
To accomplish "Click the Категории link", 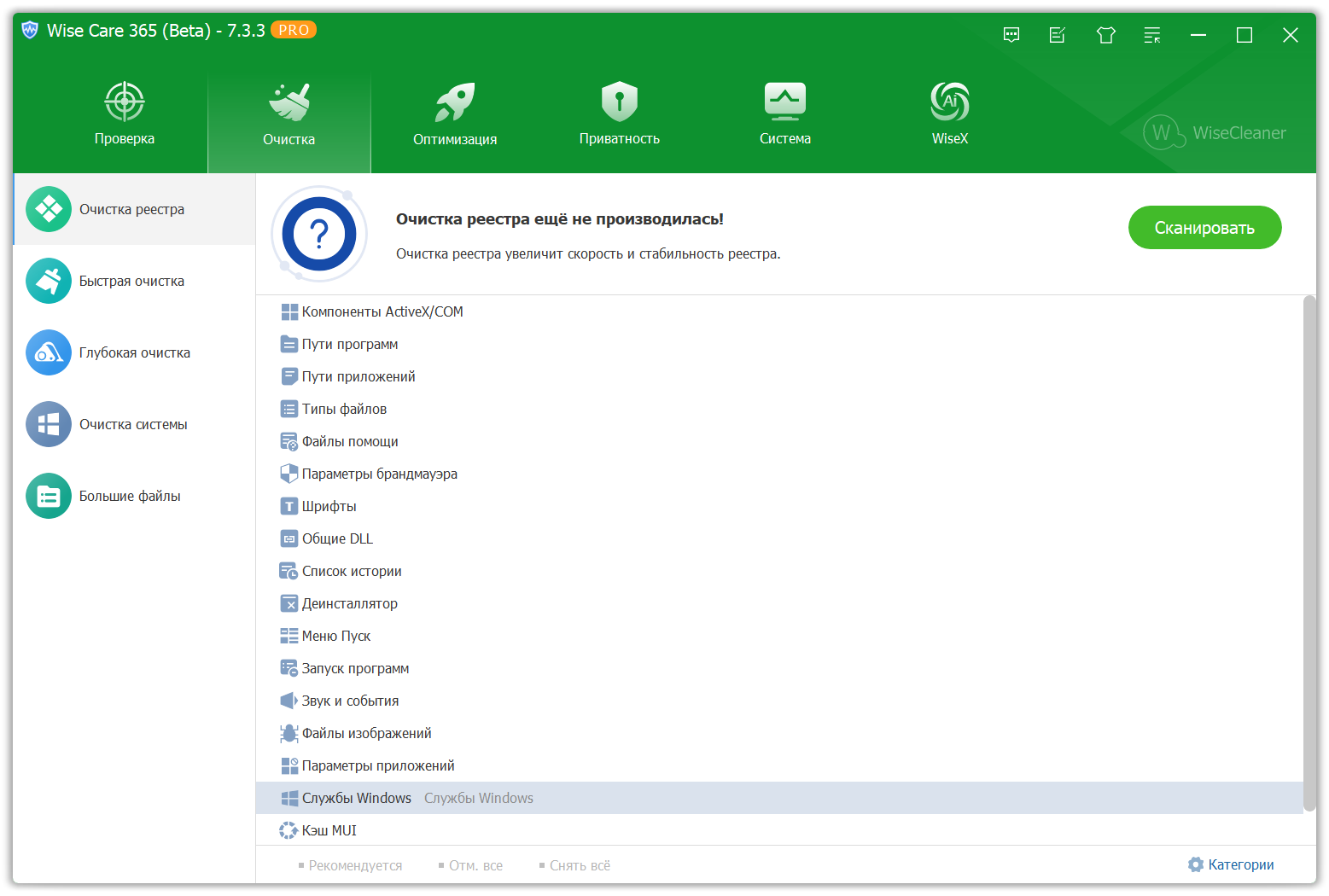I will point(1231,864).
